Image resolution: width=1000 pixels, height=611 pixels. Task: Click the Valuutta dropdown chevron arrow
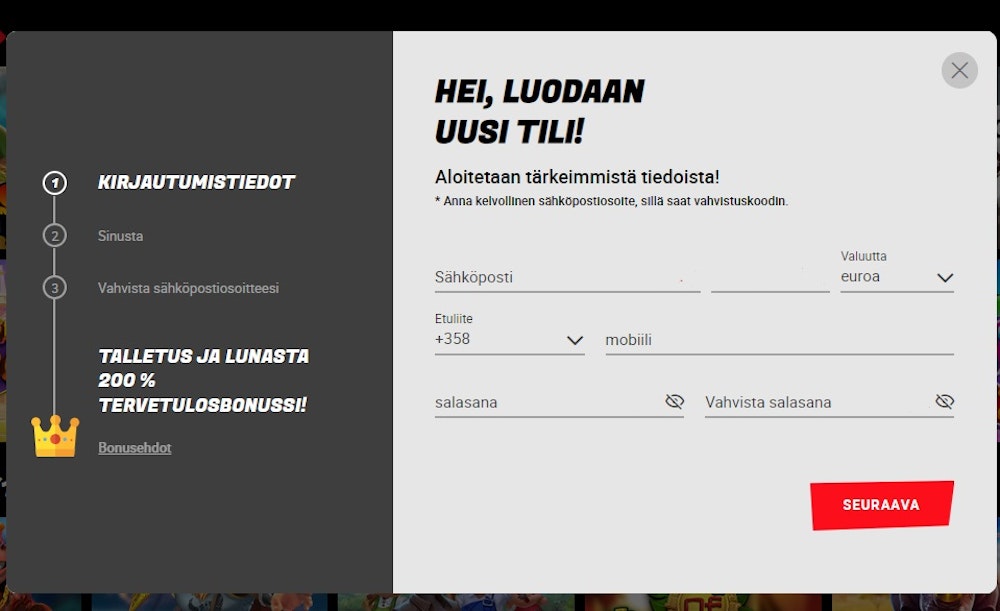pos(945,278)
